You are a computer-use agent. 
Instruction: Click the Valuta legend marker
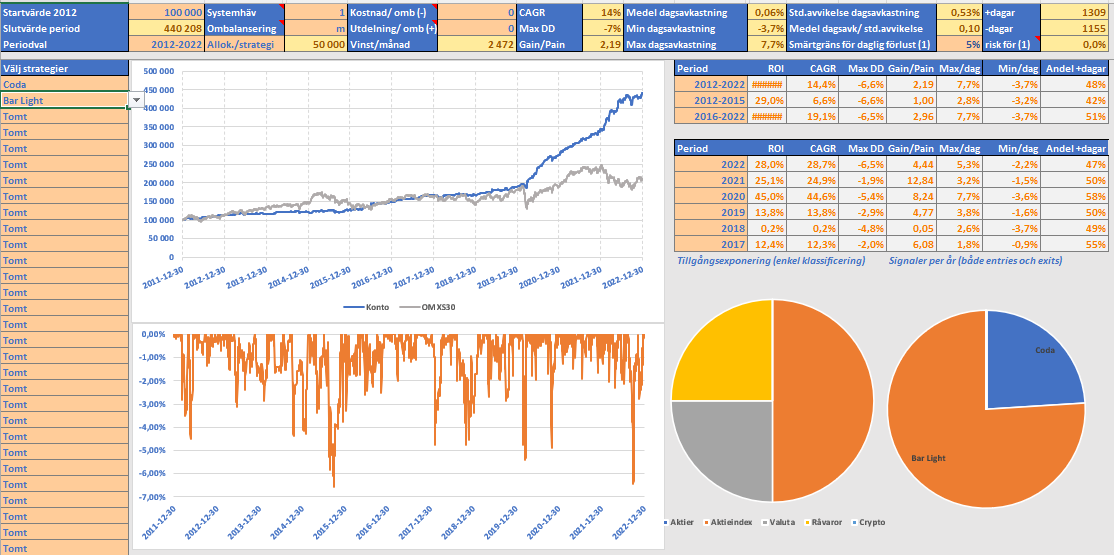point(765,522)
